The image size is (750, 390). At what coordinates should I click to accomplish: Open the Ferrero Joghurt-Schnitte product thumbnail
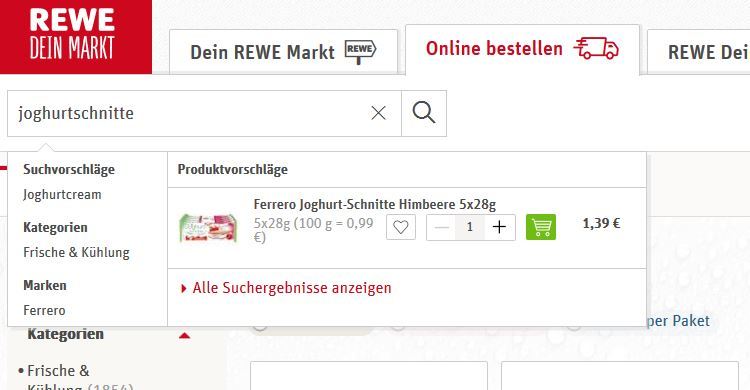click(x=208, y=227)
